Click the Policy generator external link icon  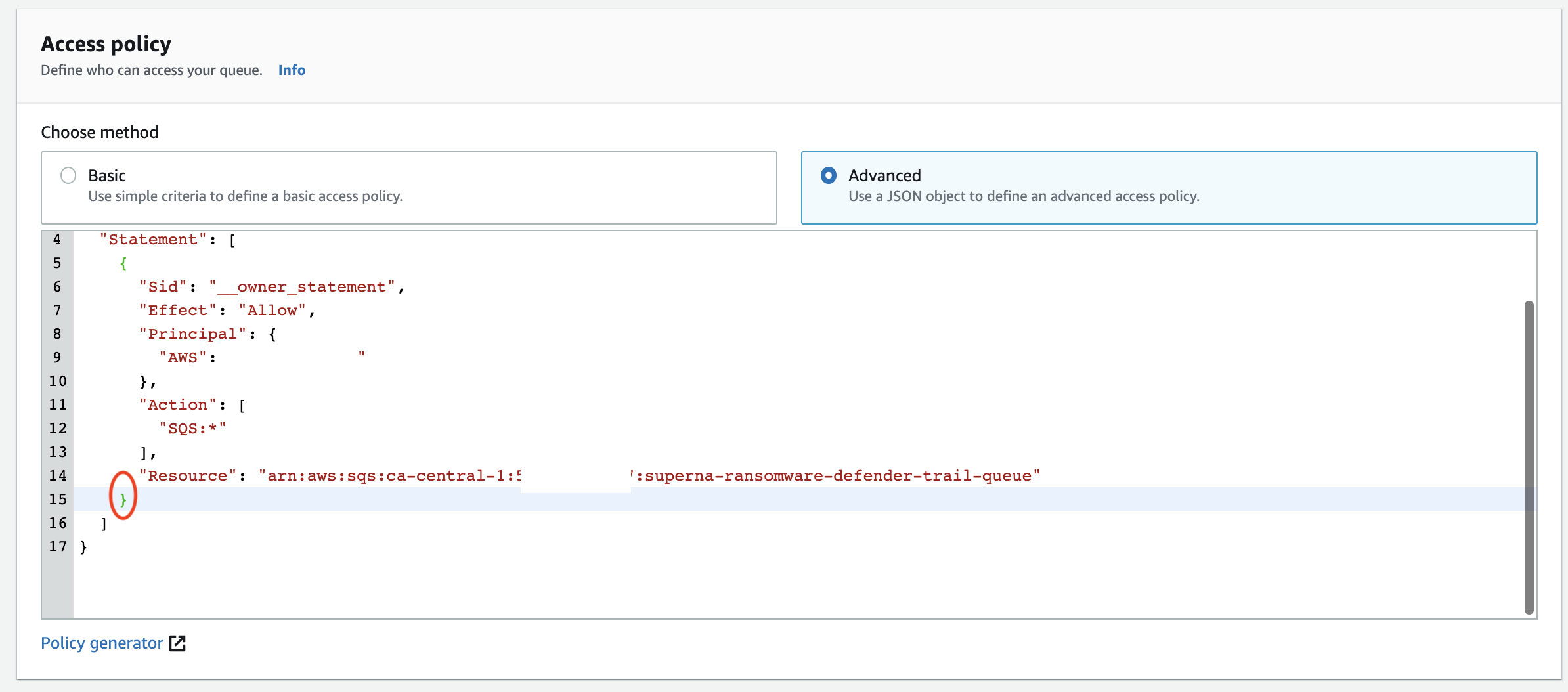(177, 643)
